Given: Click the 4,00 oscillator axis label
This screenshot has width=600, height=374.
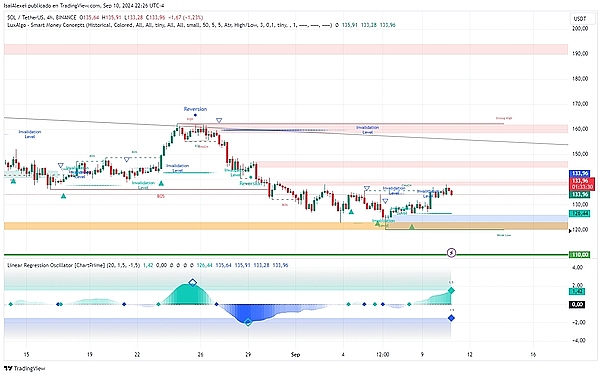Looking at the screenshot, I should 578,268.
